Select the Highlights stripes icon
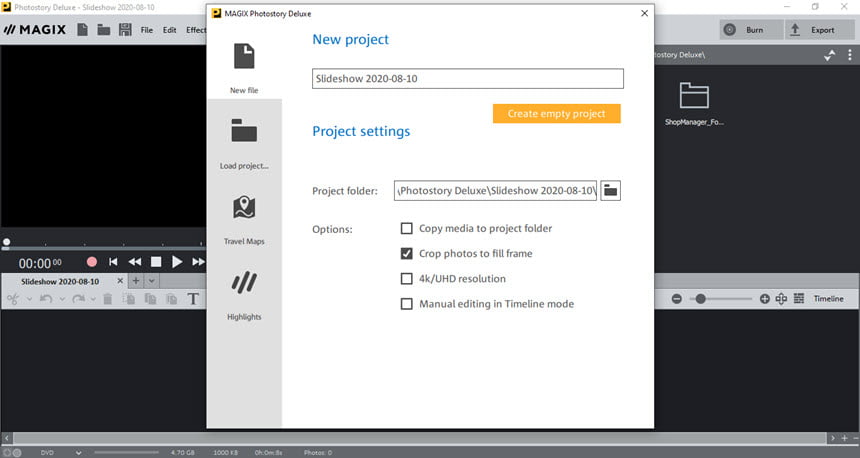This screenshot has width=860, height=458. point(244,283)
